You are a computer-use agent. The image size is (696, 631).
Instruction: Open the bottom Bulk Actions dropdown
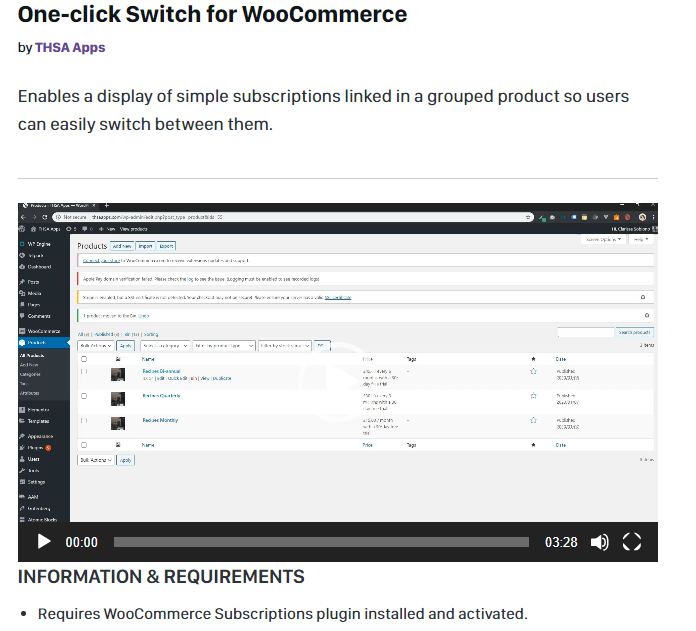coord(96,460)
